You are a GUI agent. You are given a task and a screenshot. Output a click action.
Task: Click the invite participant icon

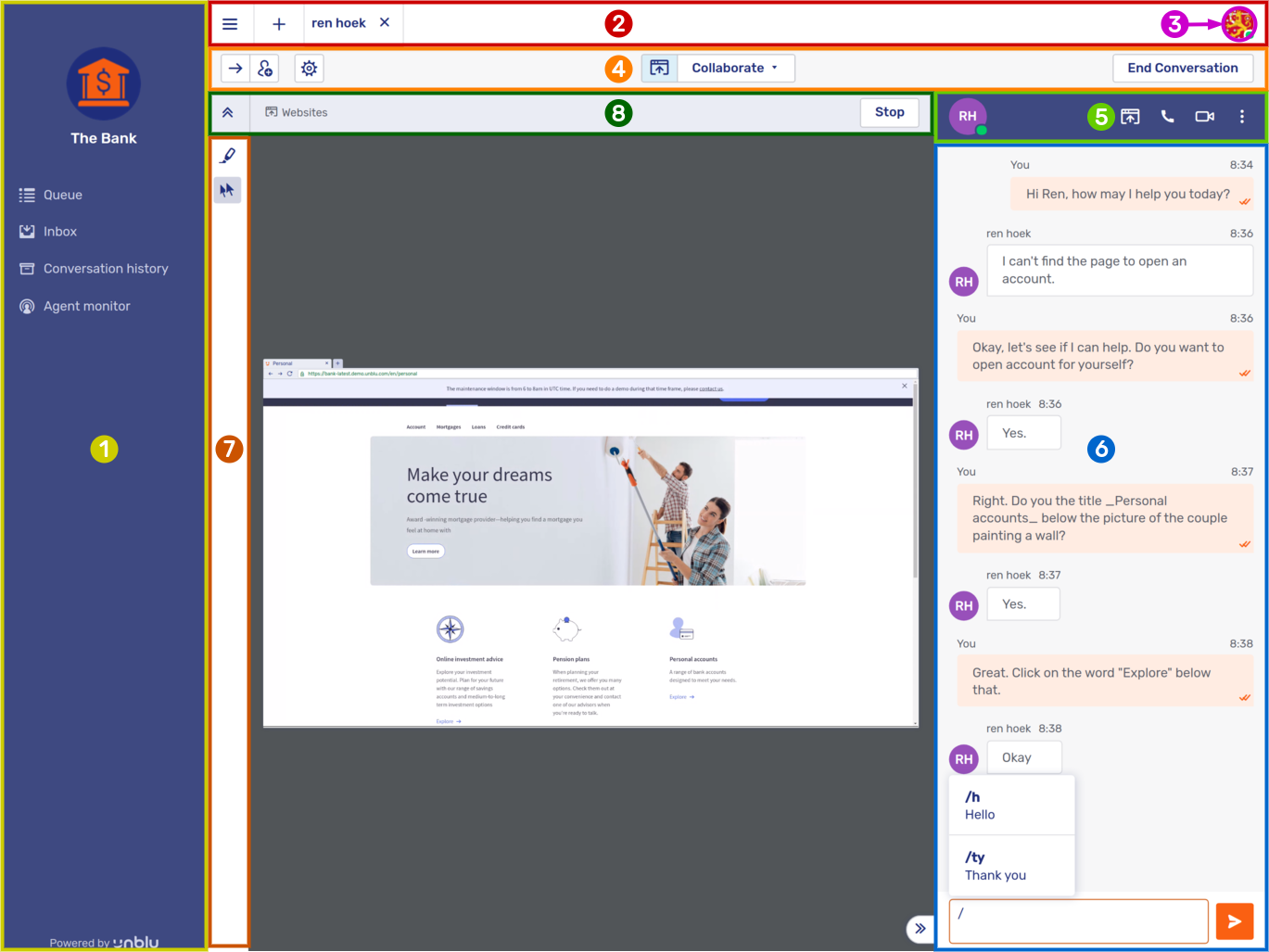pos(265,69)
